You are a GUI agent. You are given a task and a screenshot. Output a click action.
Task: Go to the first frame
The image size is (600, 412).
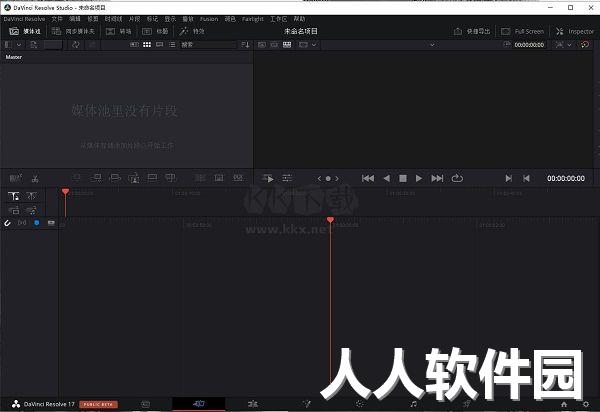pos(368,178)
